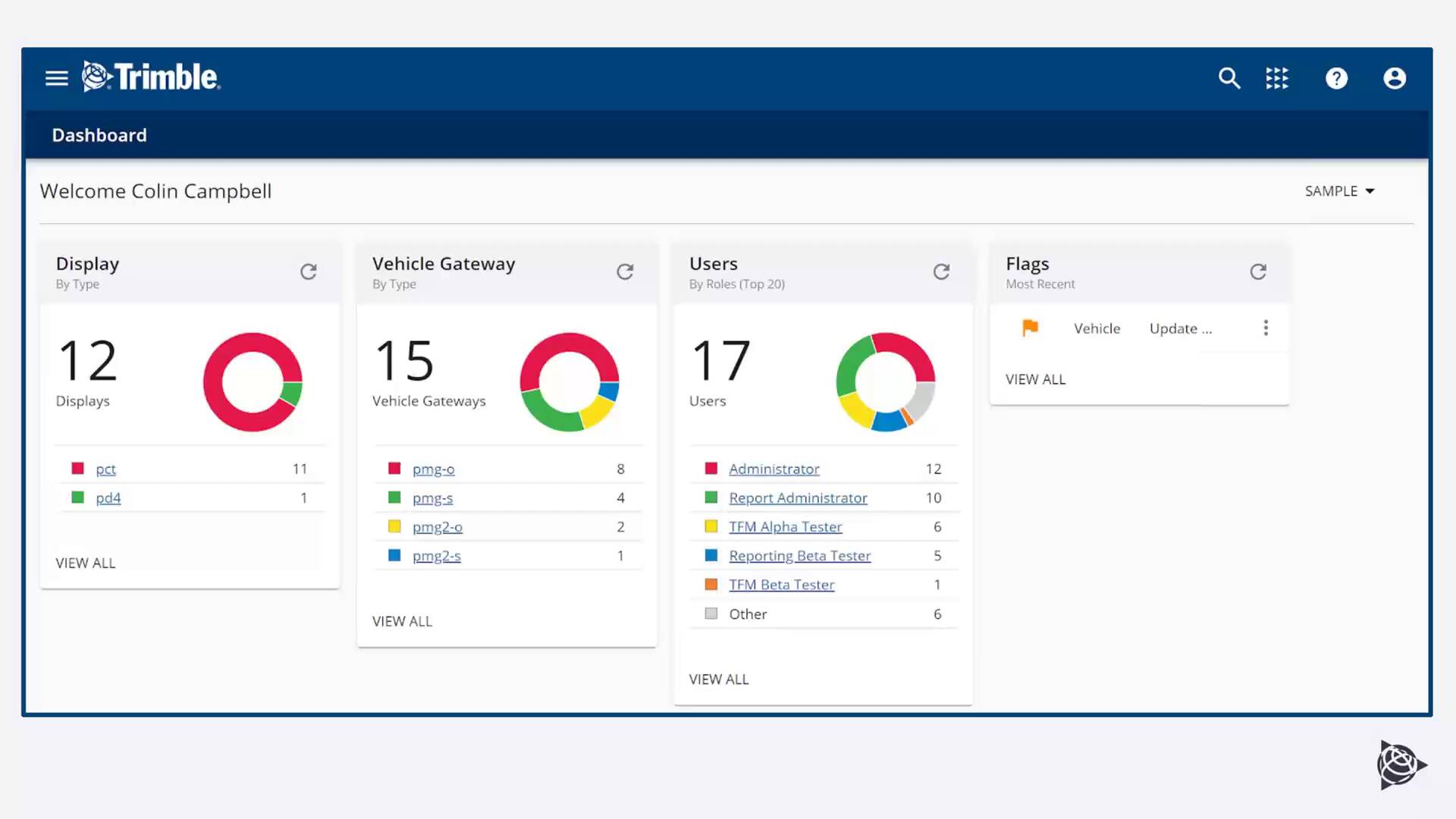The image size is (1456, 819).
Task: Open the SAMPLE dropdown
Action: point(1339,190)
